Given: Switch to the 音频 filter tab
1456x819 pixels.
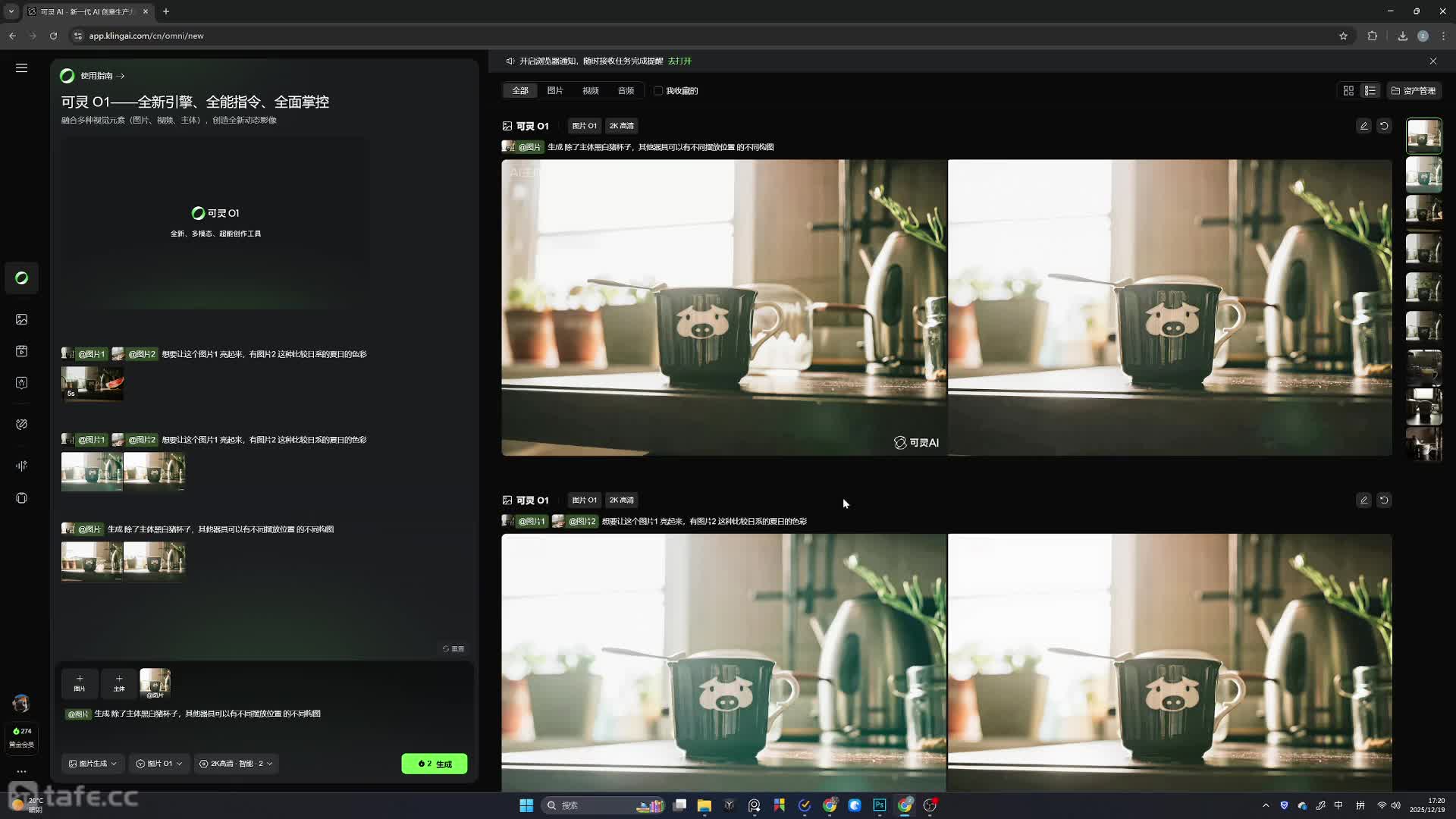Looking at the screenshot, I should pyautogui.click(x=626, y=90).
